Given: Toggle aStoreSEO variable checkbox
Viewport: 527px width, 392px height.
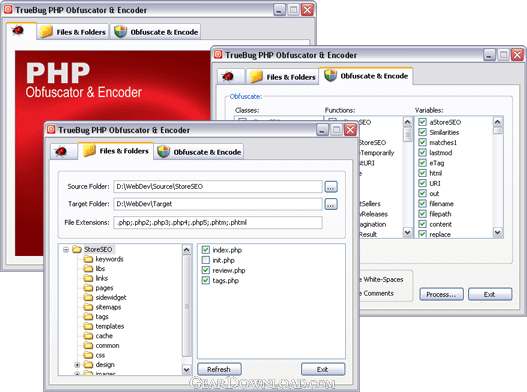Looking at the screenshot, I should (x=422, y=122).
